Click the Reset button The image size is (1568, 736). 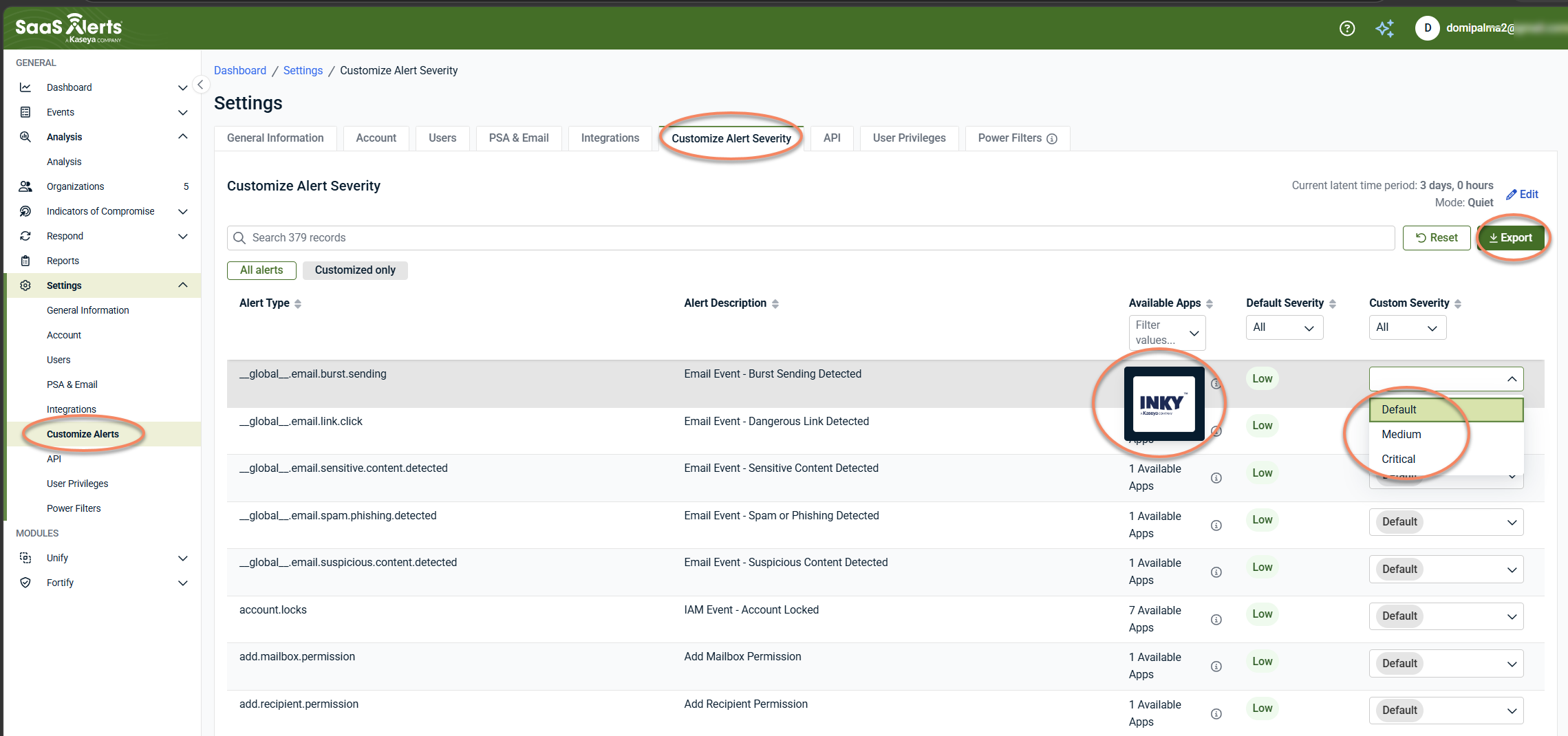tap(1437, 238)
